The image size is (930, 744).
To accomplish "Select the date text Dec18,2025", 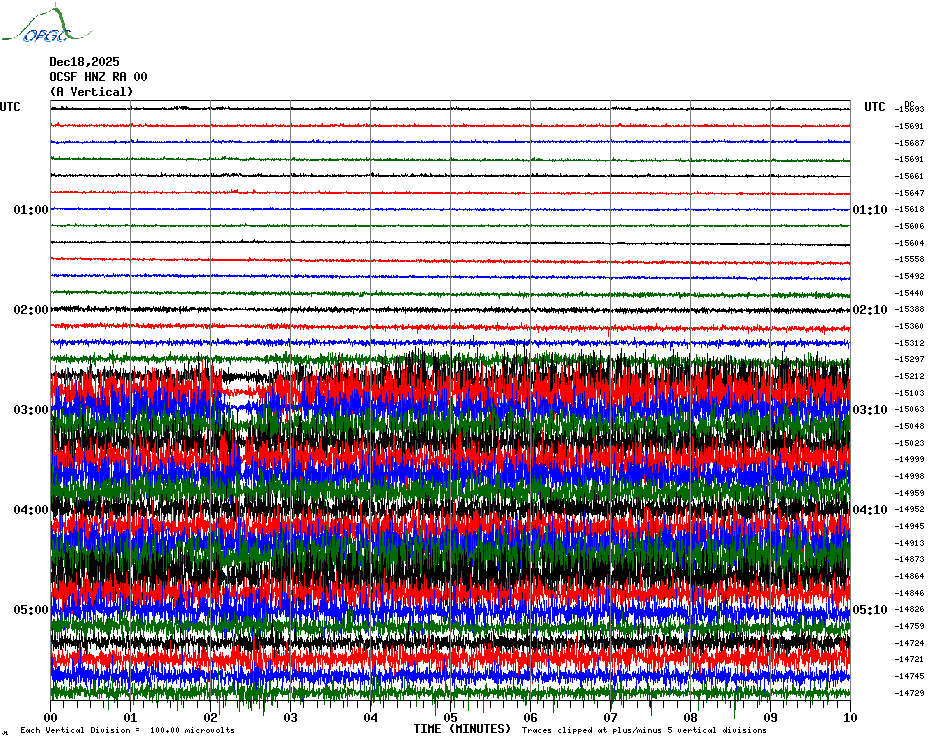I will pyautogui.click(x=84, y=62).
